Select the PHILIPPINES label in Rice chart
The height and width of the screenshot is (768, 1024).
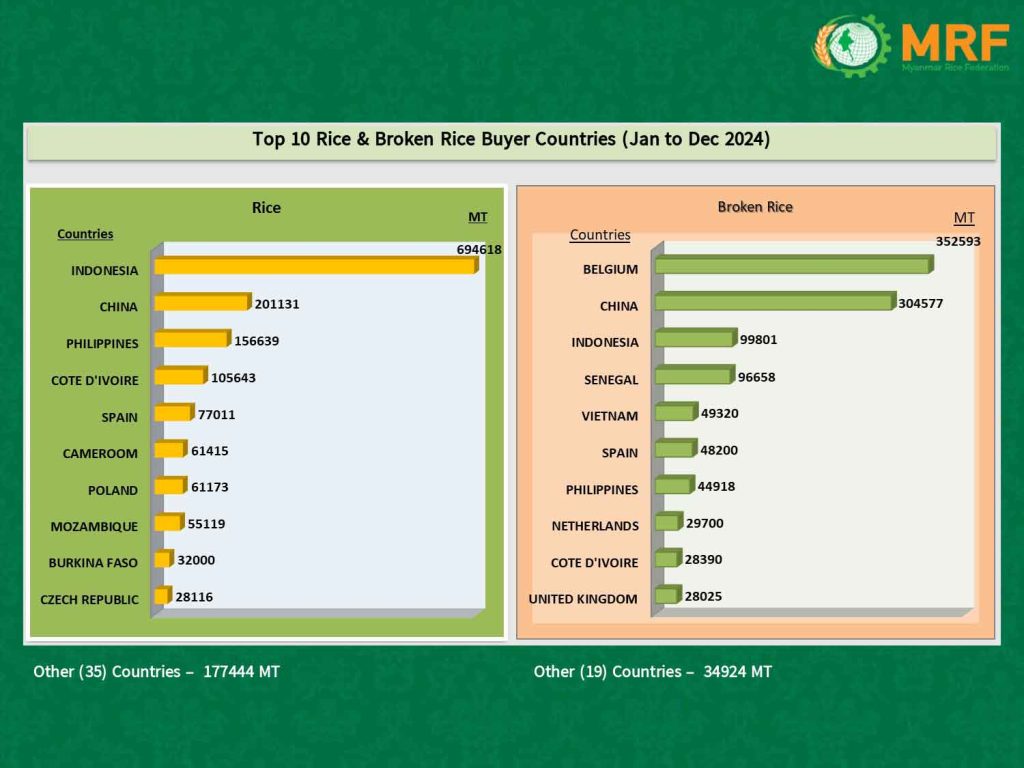tap(102, 344)
